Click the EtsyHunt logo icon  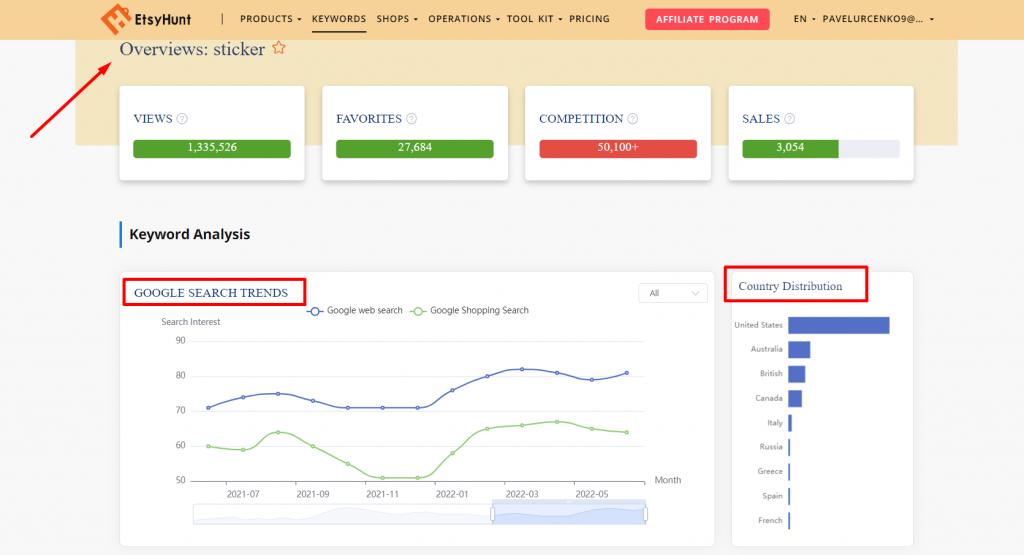point(116,19)
